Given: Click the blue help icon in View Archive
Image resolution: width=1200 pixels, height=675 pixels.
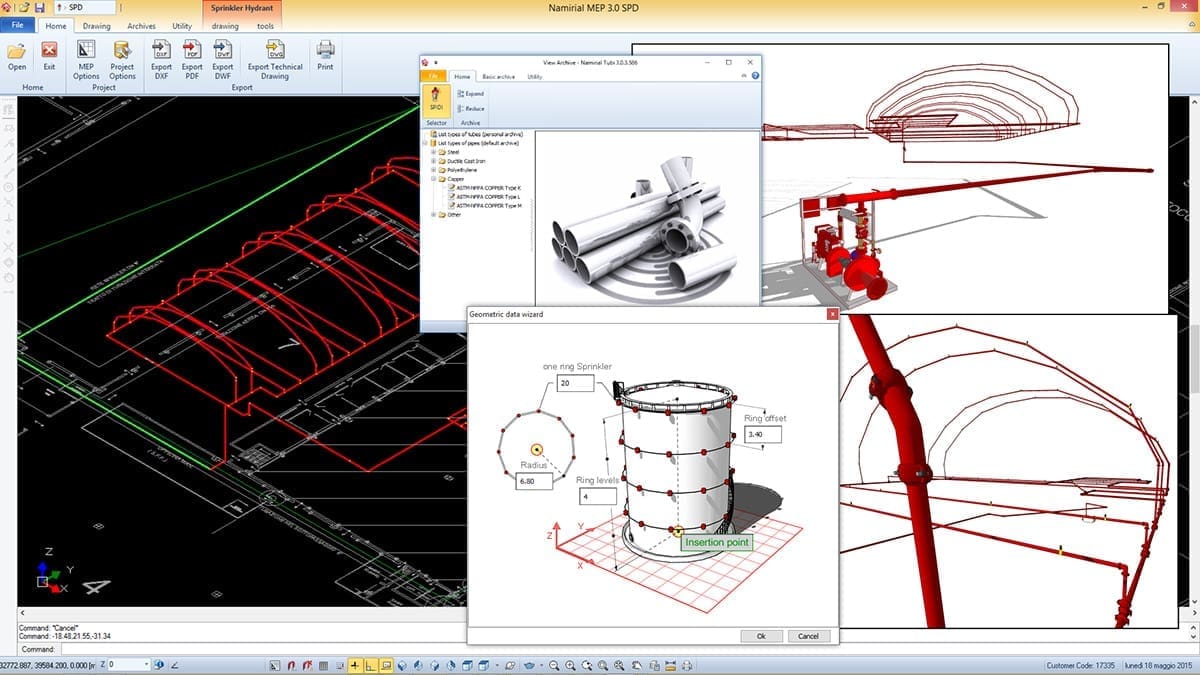Looking at the screenshot, I should tap(755, 76).
